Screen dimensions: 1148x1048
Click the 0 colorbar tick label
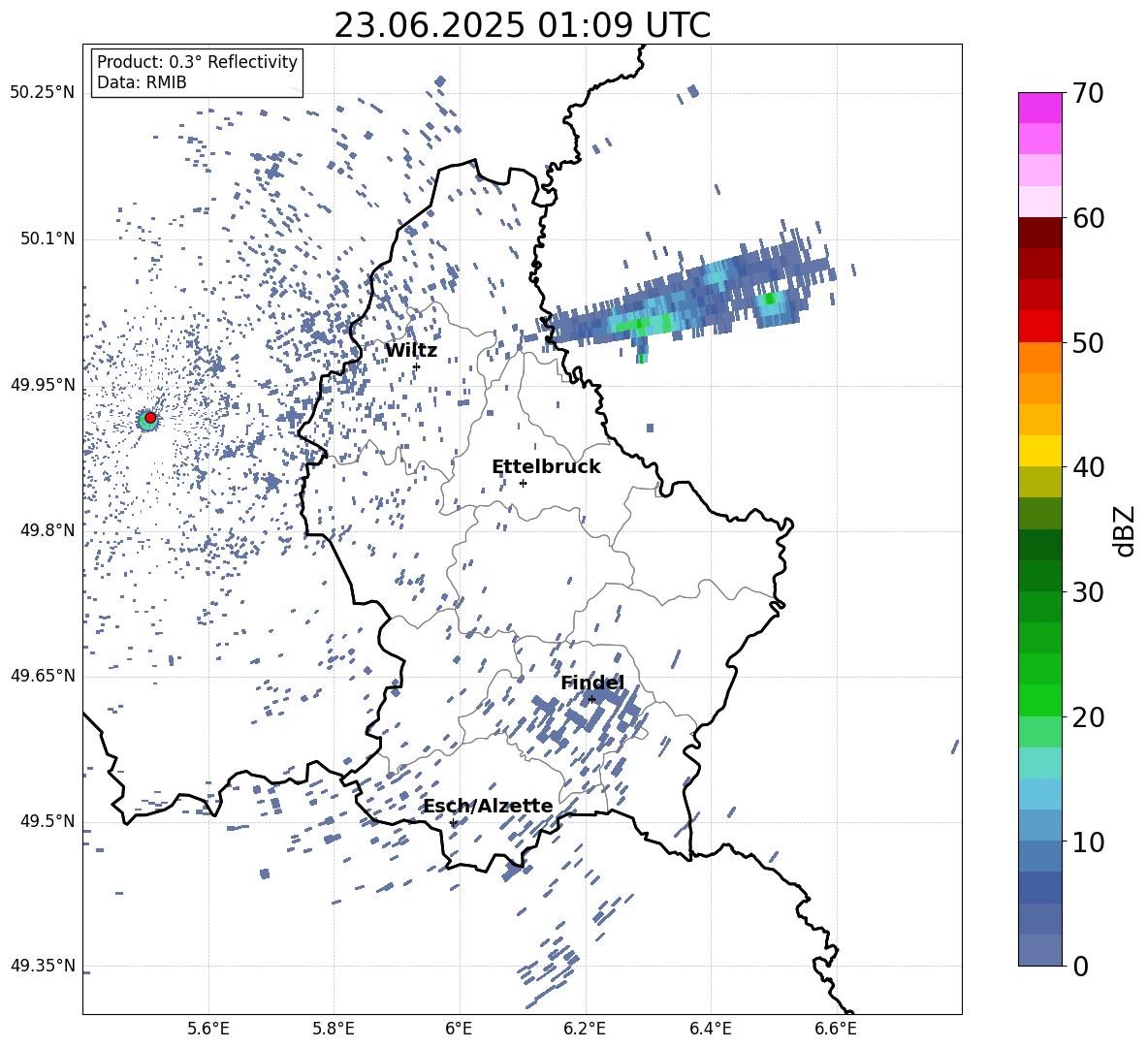1080,966
